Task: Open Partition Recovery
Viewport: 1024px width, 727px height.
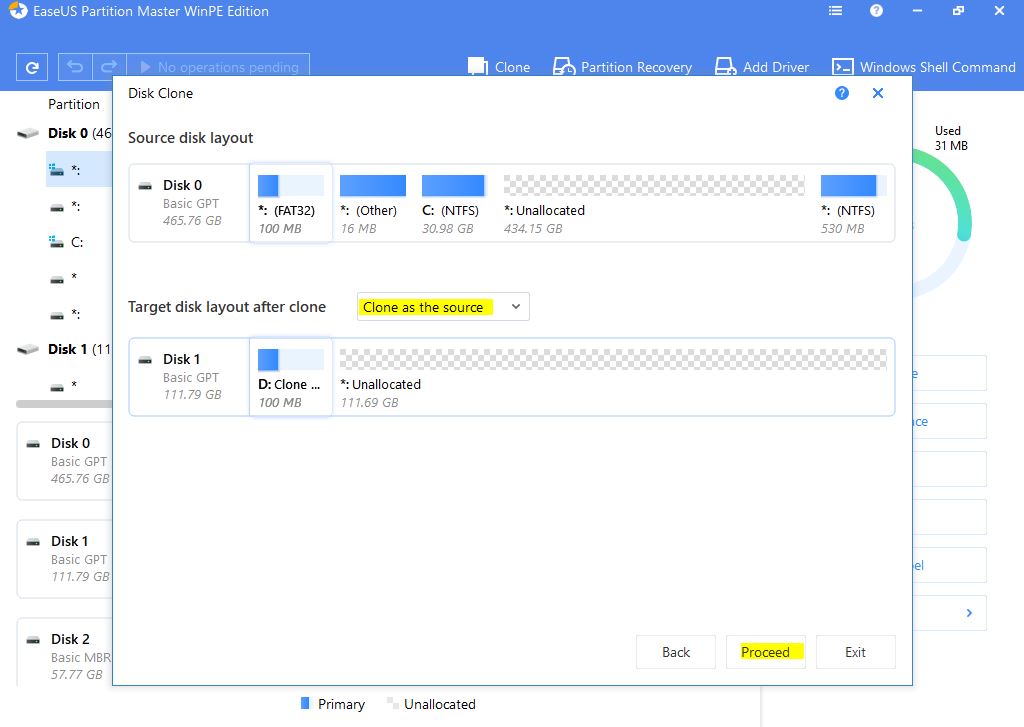Action: coord(622,67)
